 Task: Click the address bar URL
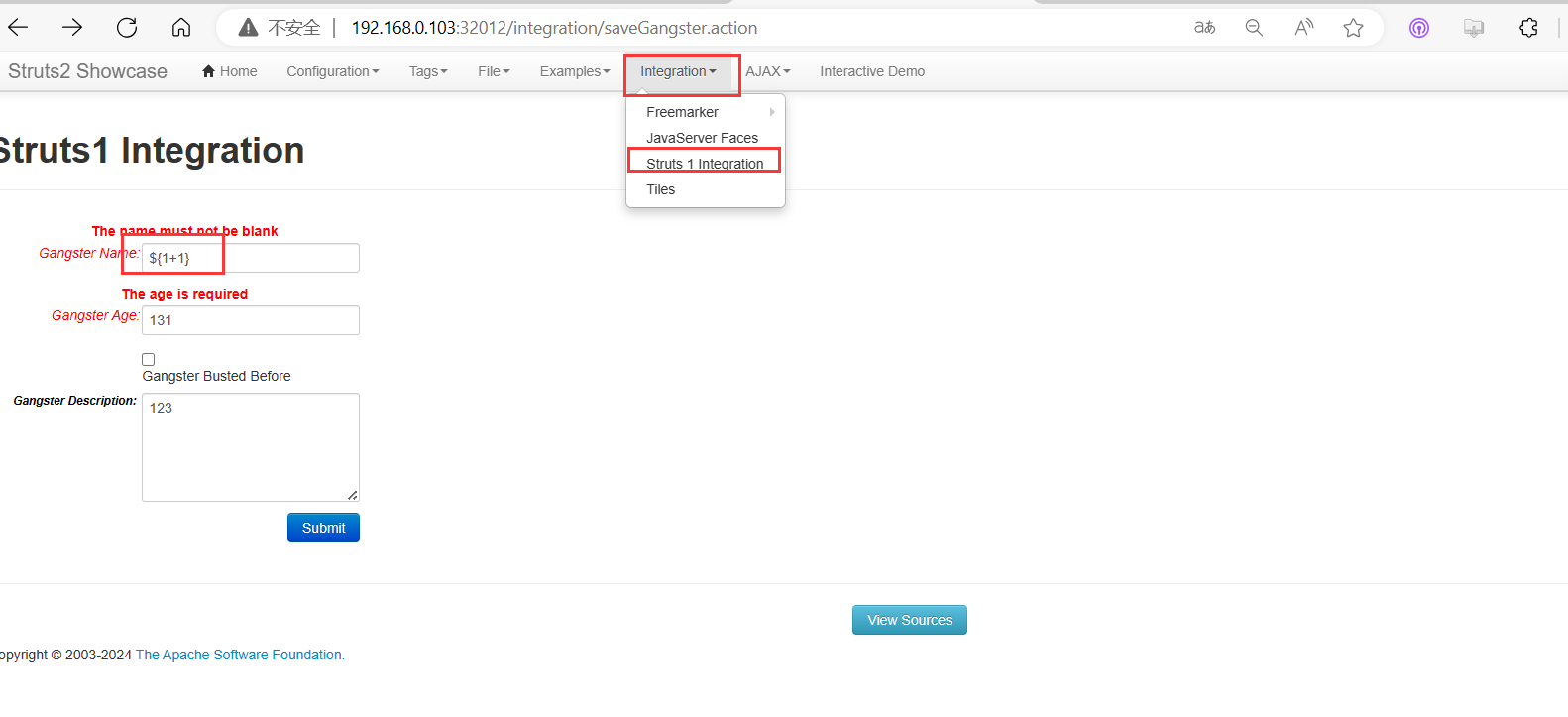click(554, 28)
